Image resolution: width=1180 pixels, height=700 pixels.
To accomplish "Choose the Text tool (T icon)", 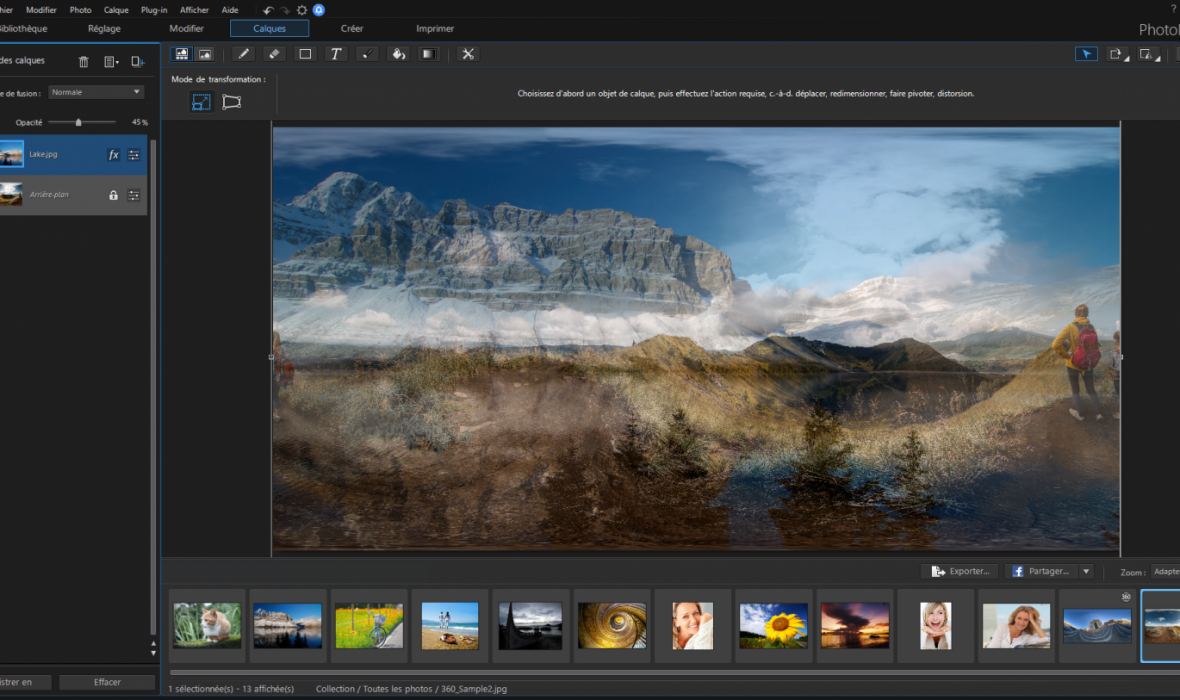I will [336, 54].
